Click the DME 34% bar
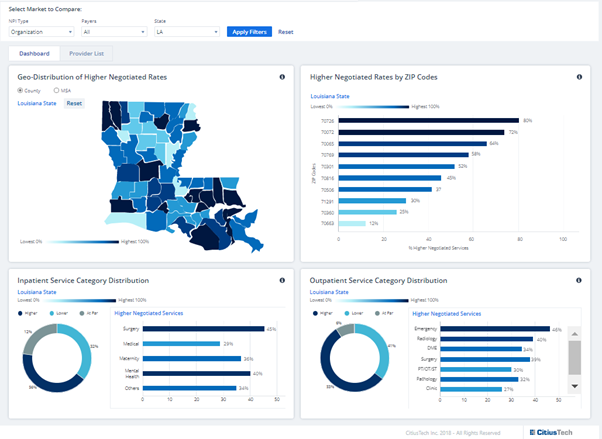The image size is (602, 439). [481, 349]
